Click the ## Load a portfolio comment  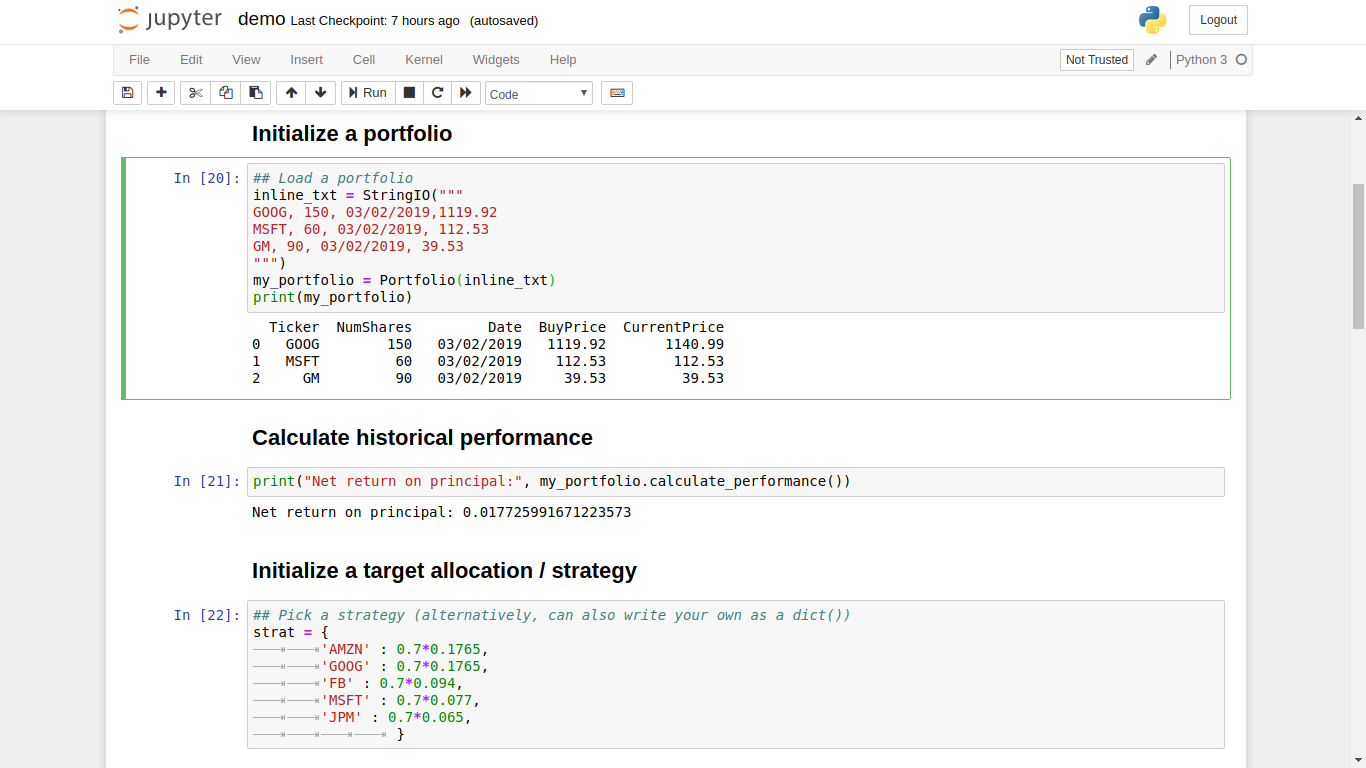click(333, 178)
